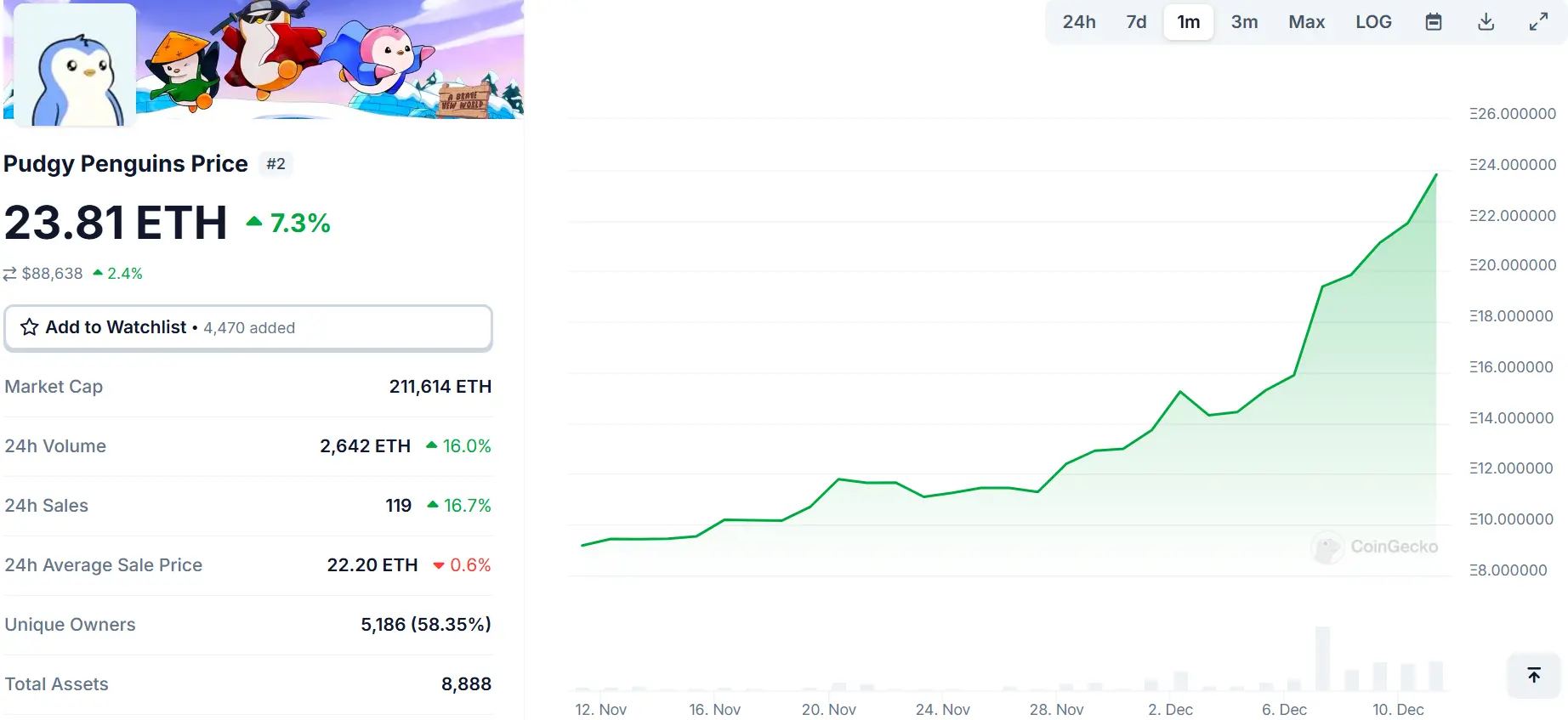Select the 1m timeframe tab
The image size is (1568, 720).
click(1188, 22)
